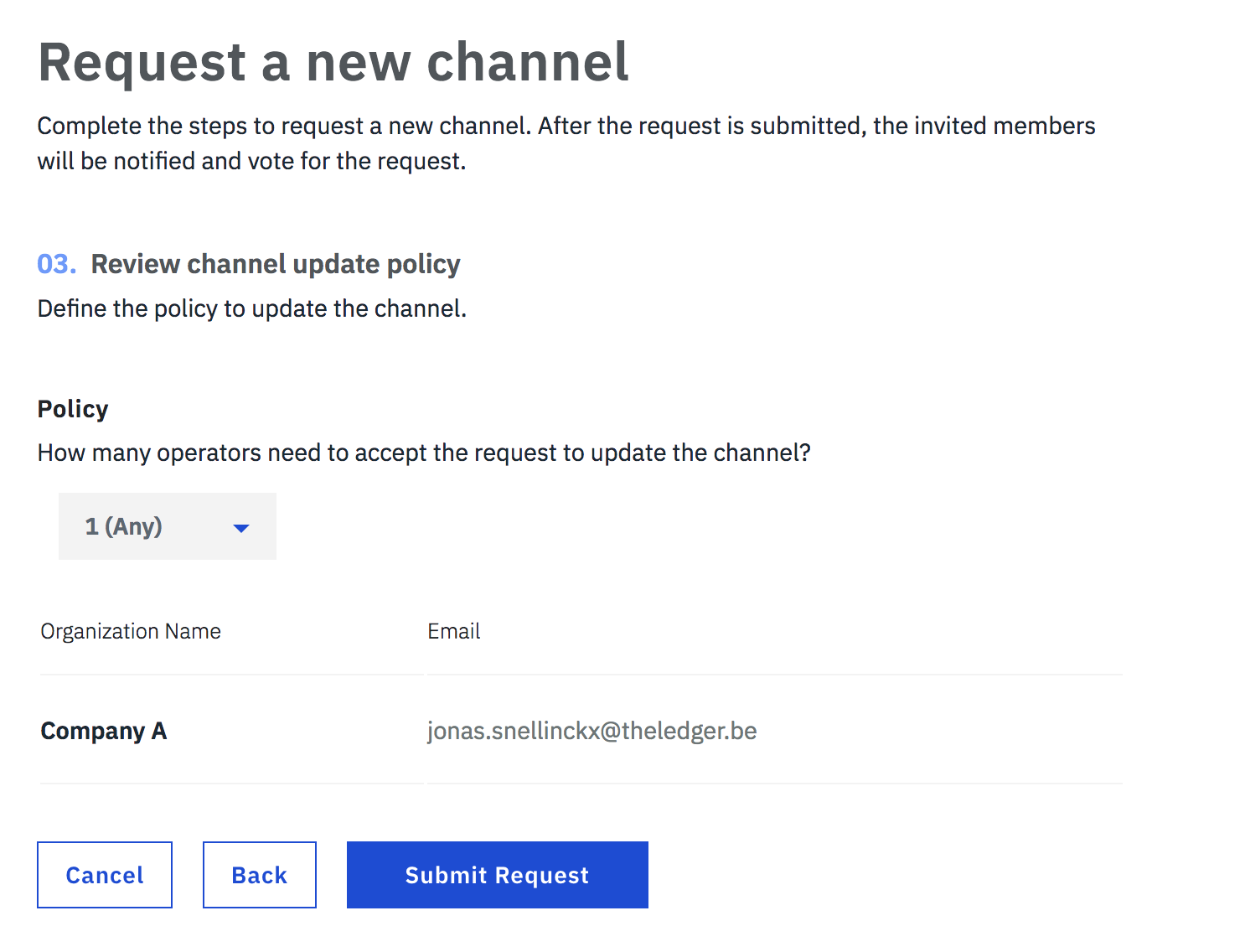Click the "Review channel update policy" step title
1245x952 pixels.
pos(276,264)
